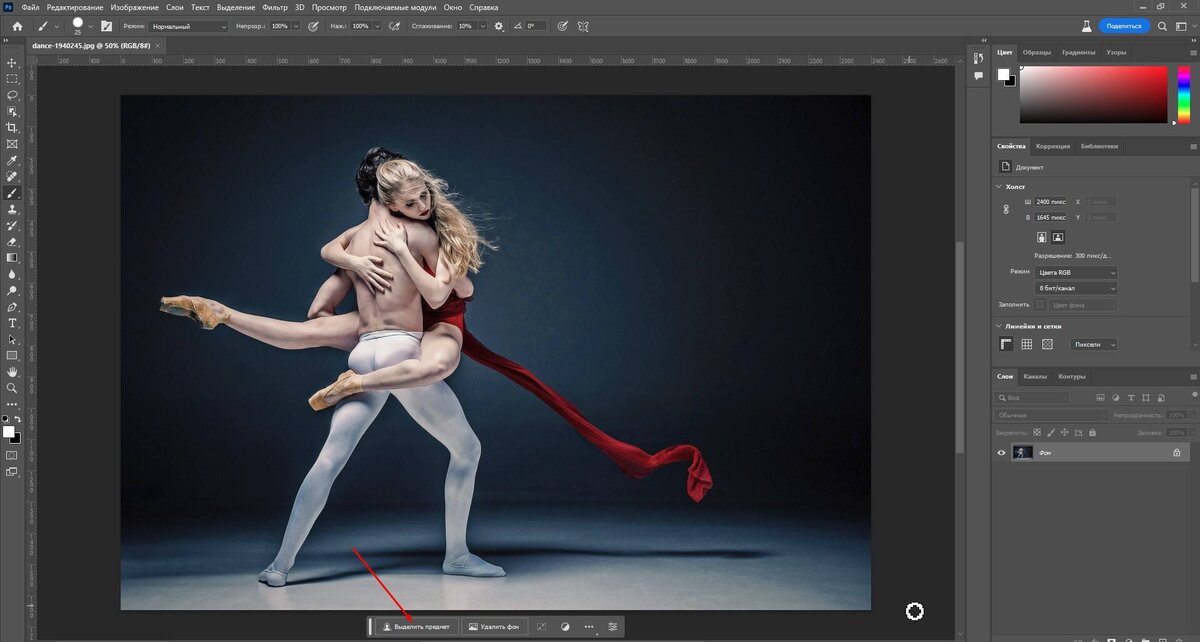Open smoothing options gear icon
This screenshot has width=1200, height=642.
(x=498, y=26)
